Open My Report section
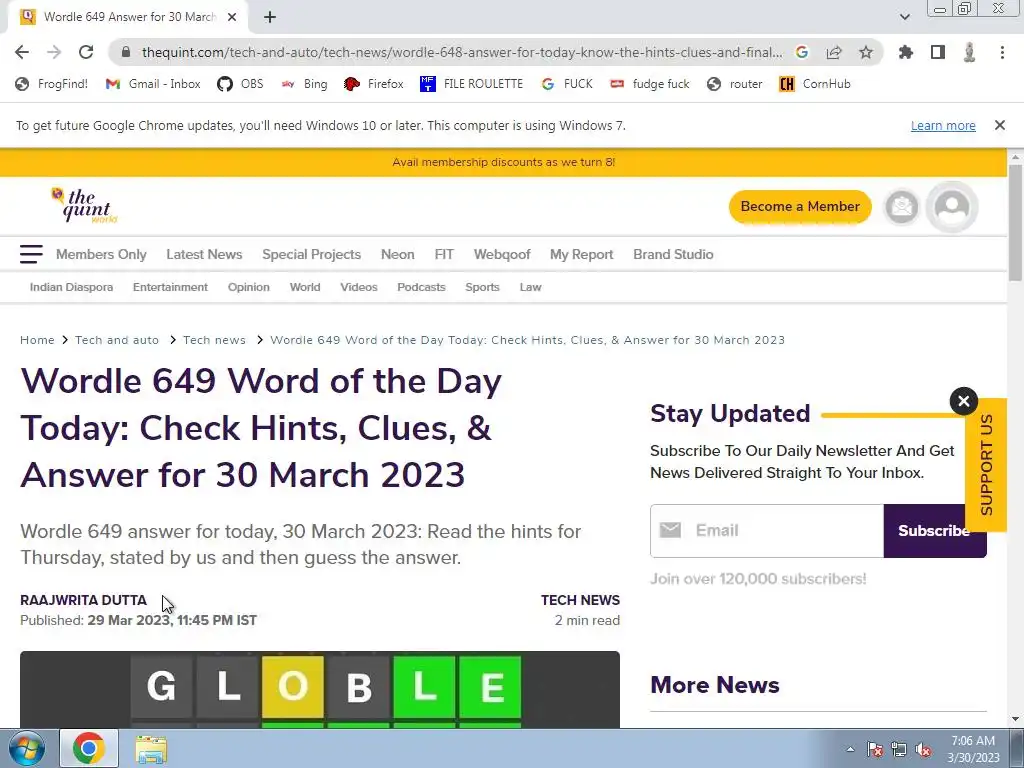1024x768 pixels. (581, 254)
